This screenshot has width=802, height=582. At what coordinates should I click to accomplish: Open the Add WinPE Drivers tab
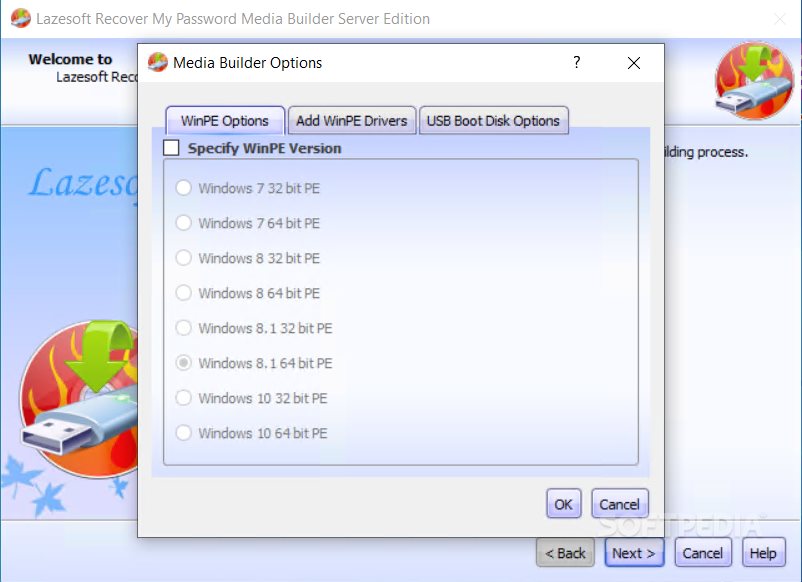(x=351, y=121)
